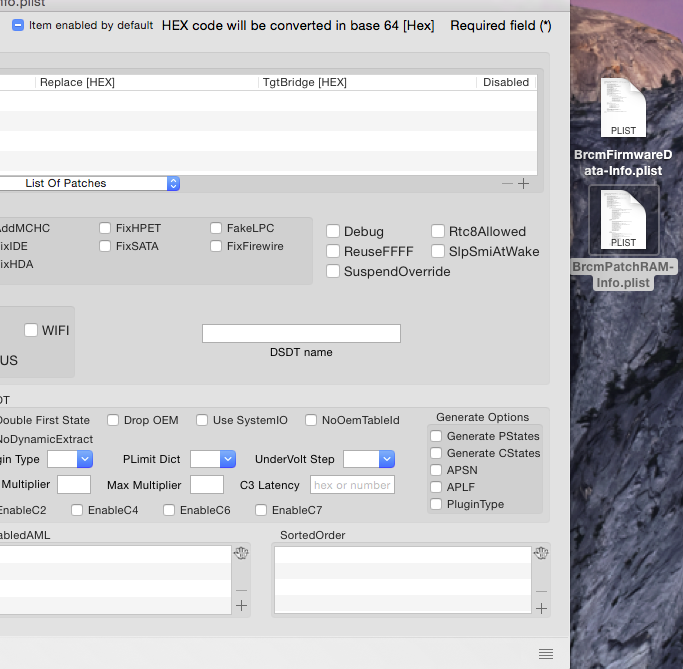Enable EnableC7 checkbox

(261, 510)
